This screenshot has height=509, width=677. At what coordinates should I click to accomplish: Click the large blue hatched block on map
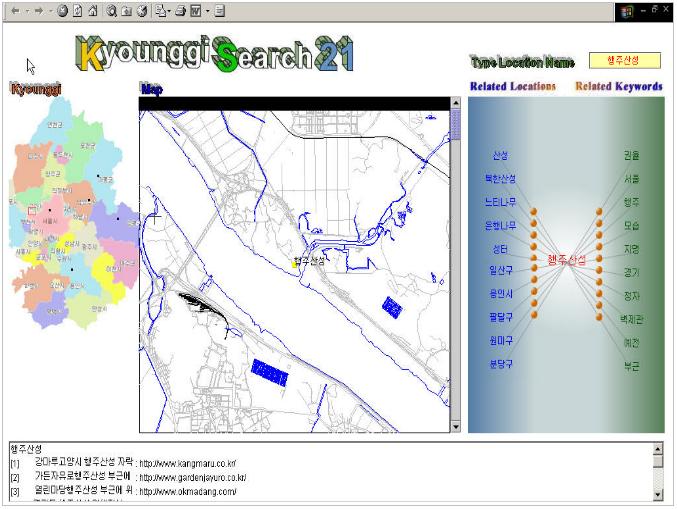coord(270,373)
